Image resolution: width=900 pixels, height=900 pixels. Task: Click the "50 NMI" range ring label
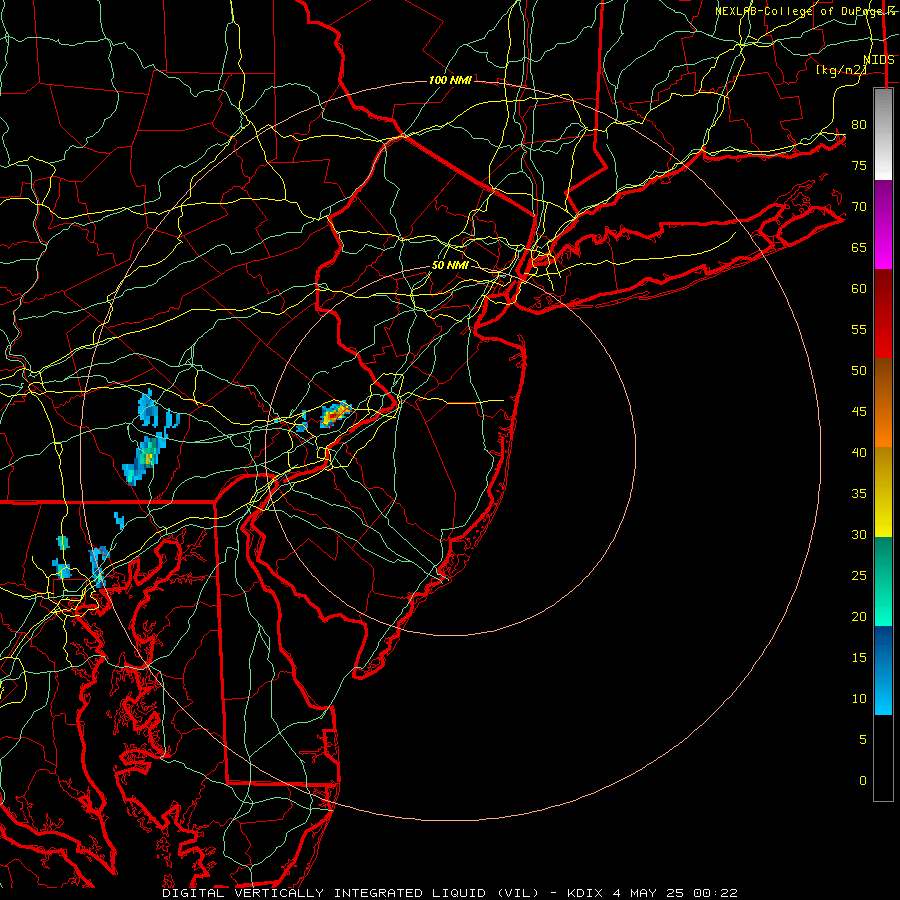tap(450, 265)
